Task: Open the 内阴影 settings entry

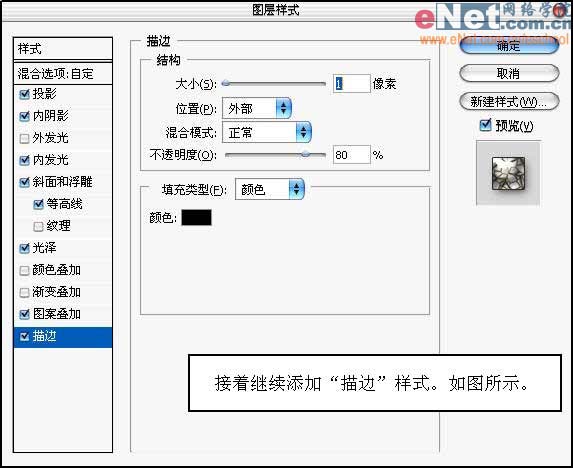Action: (x=50, y=116)
